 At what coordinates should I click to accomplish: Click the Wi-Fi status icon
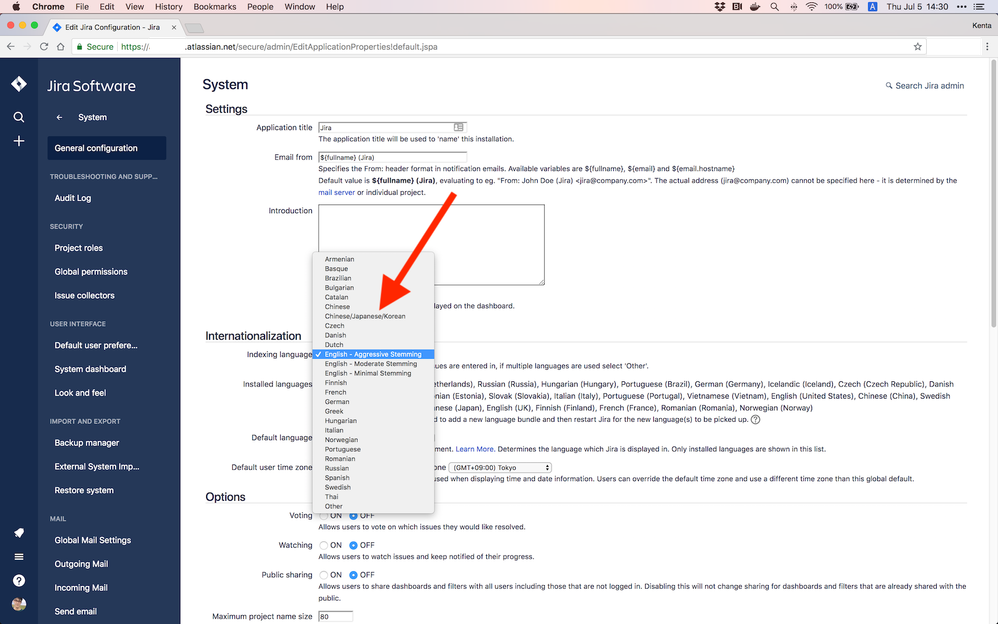(x=811, y=6)
